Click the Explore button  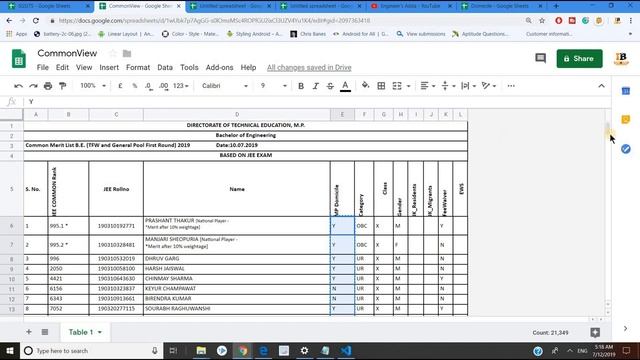[x=595, y=333]
